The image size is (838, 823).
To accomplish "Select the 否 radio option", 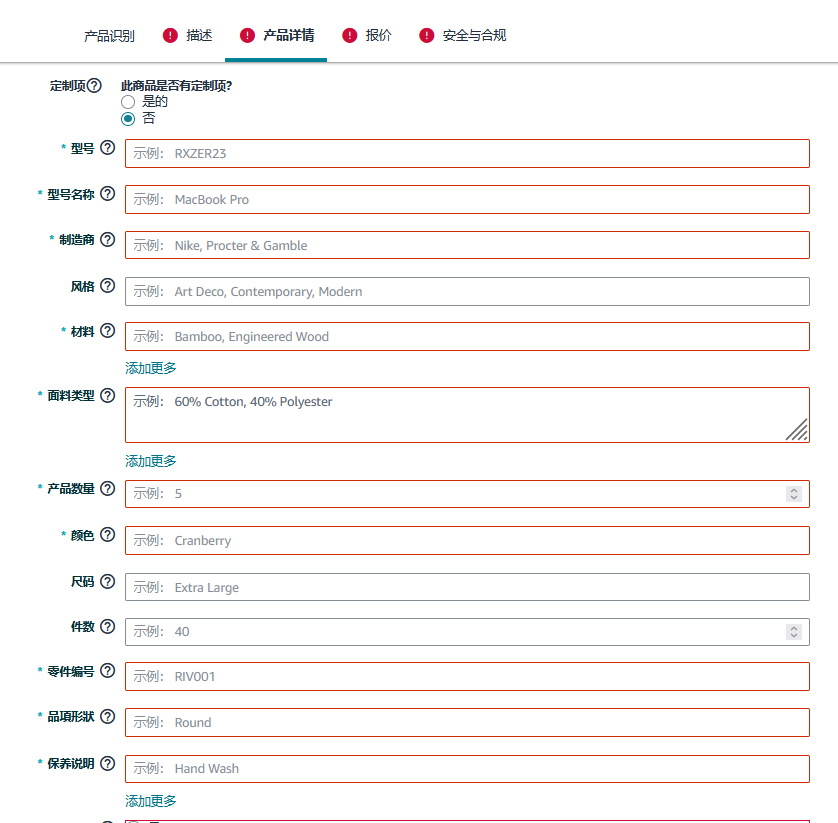I will tap(128, 118).
